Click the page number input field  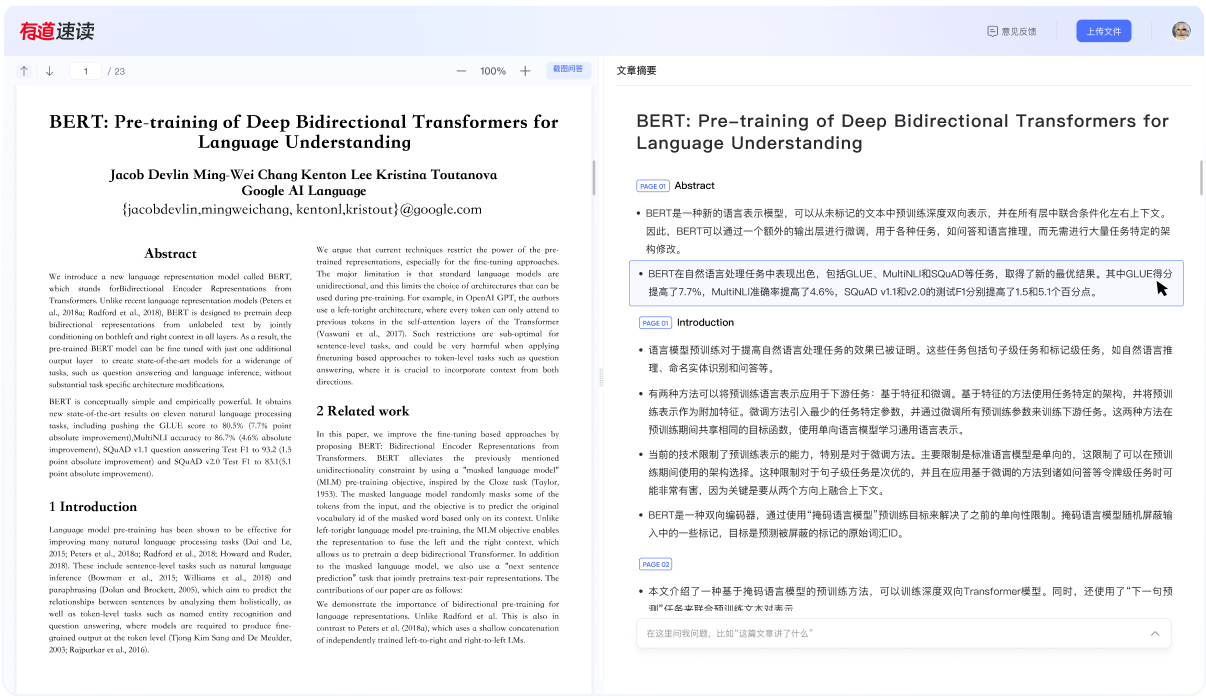tap(86, 71)
